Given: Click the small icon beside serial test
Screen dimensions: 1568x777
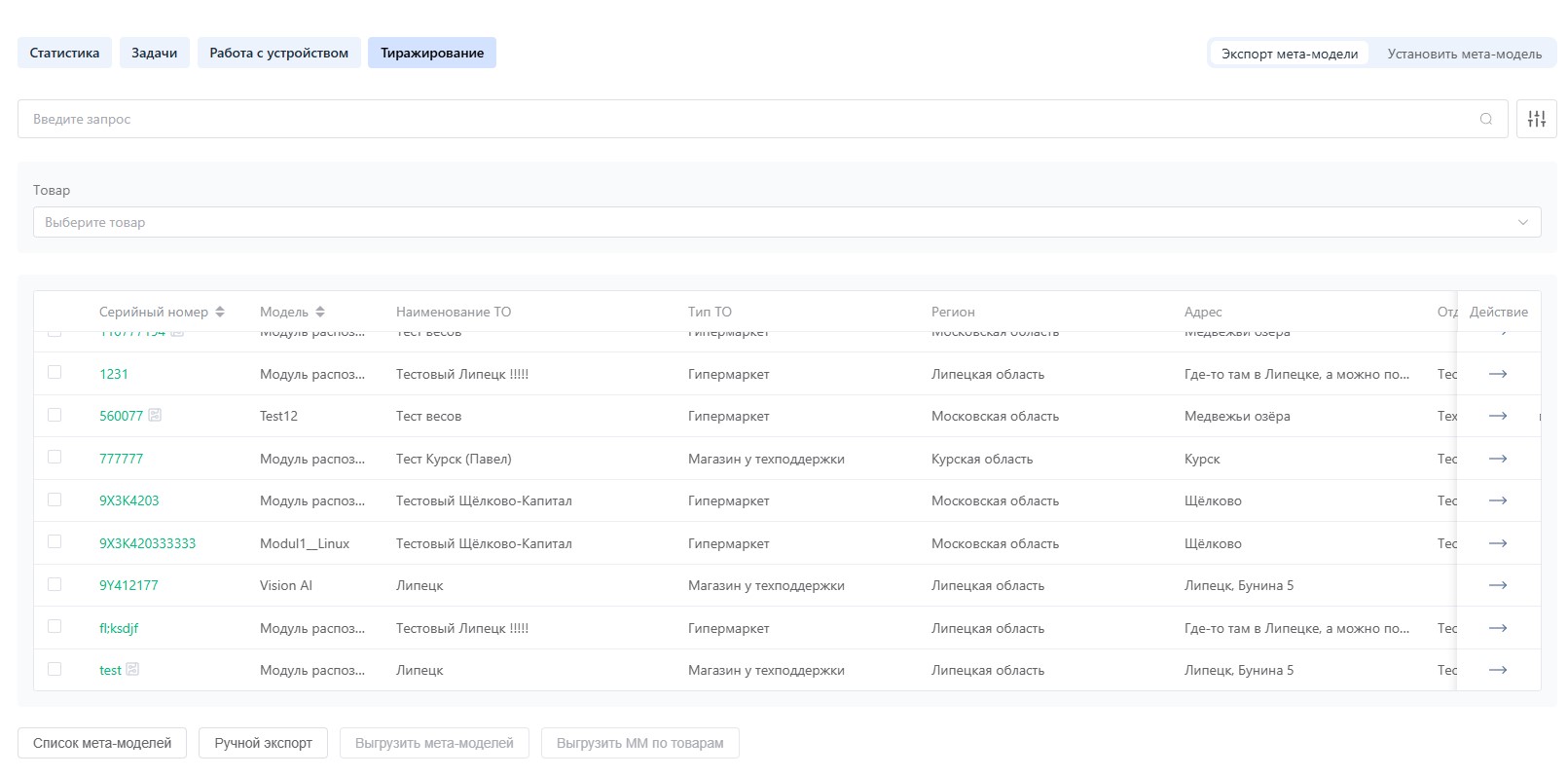Looking at the screenshot, I should (x=132, y=670).
